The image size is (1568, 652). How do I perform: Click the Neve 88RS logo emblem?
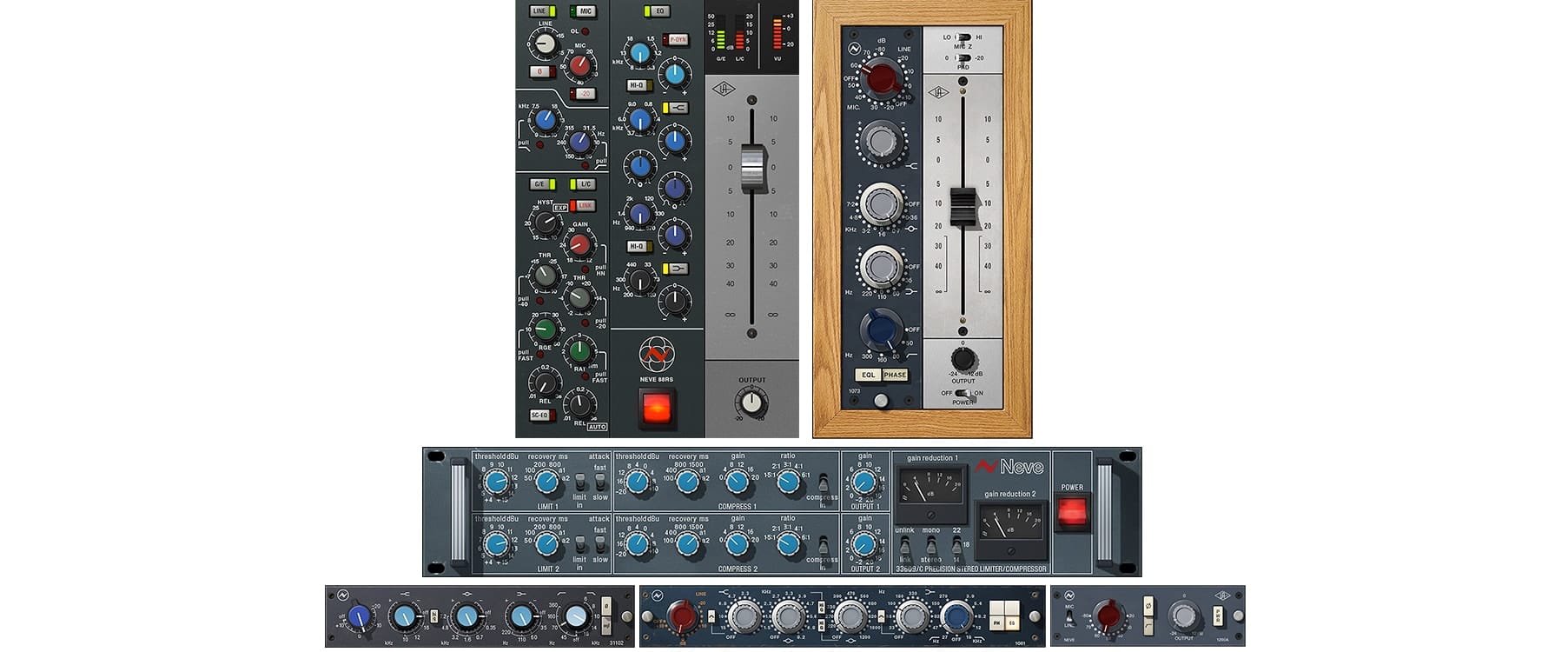[x=657, y=355]
